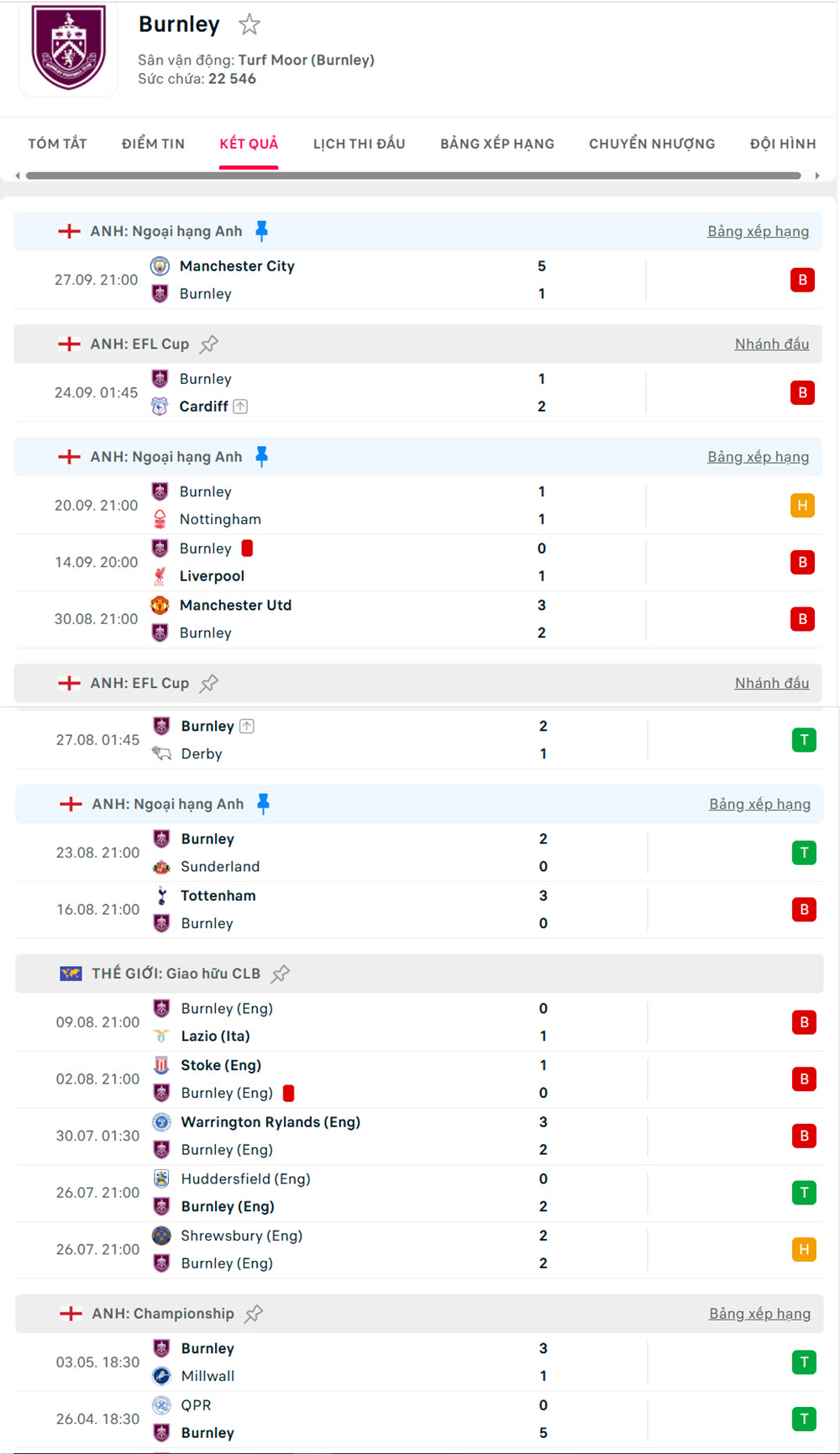
Task: Unpin the first Ngoại hạng Anh league
Action: 261,231
